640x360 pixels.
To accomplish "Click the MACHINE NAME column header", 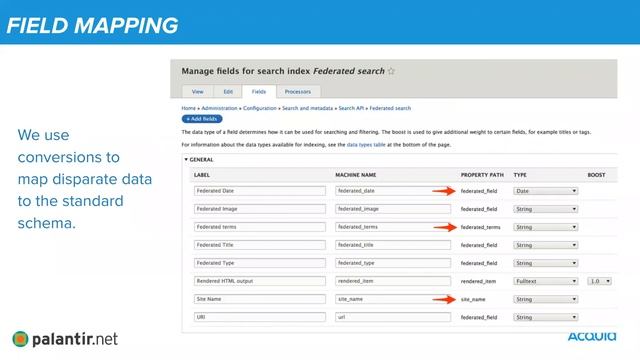I will pyautogui.click(x=356, y=175).
